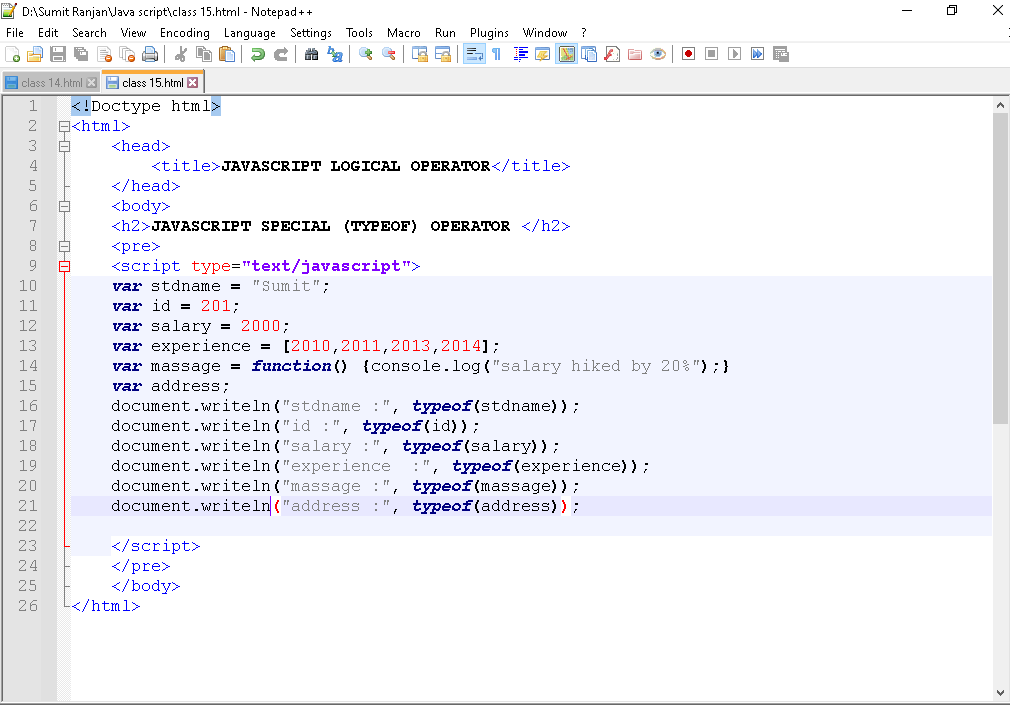Collapse the head fold marker on line 3

click(64, 146)
